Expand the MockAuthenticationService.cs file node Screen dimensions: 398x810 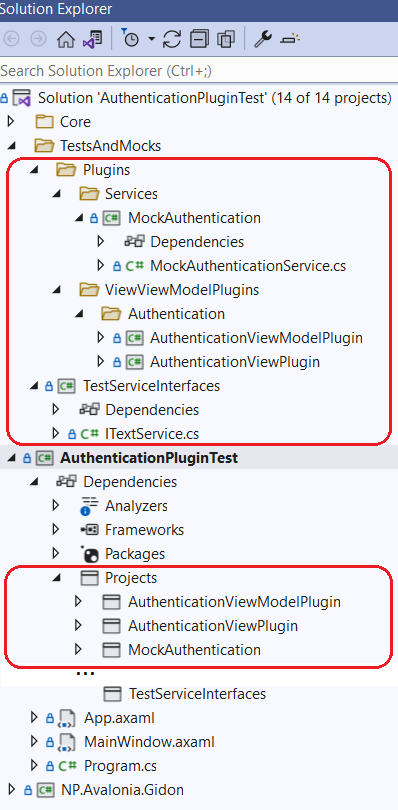click(x=101, y=266)
